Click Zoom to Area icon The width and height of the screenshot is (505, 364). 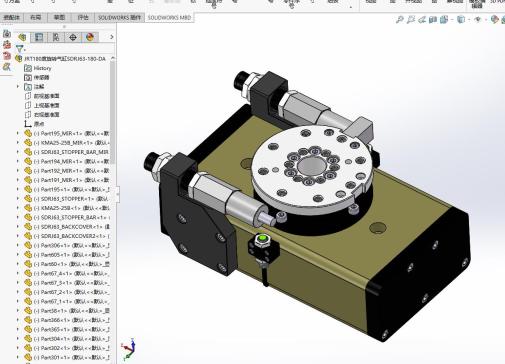(x=411, y=20)
